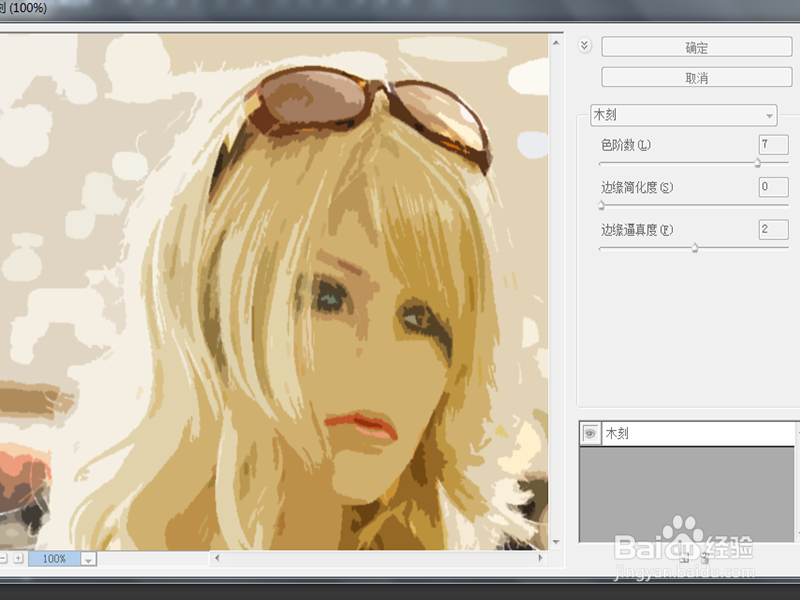Click the 色阶数 slider handle
The image size is (800, 600).
point(758,163)
